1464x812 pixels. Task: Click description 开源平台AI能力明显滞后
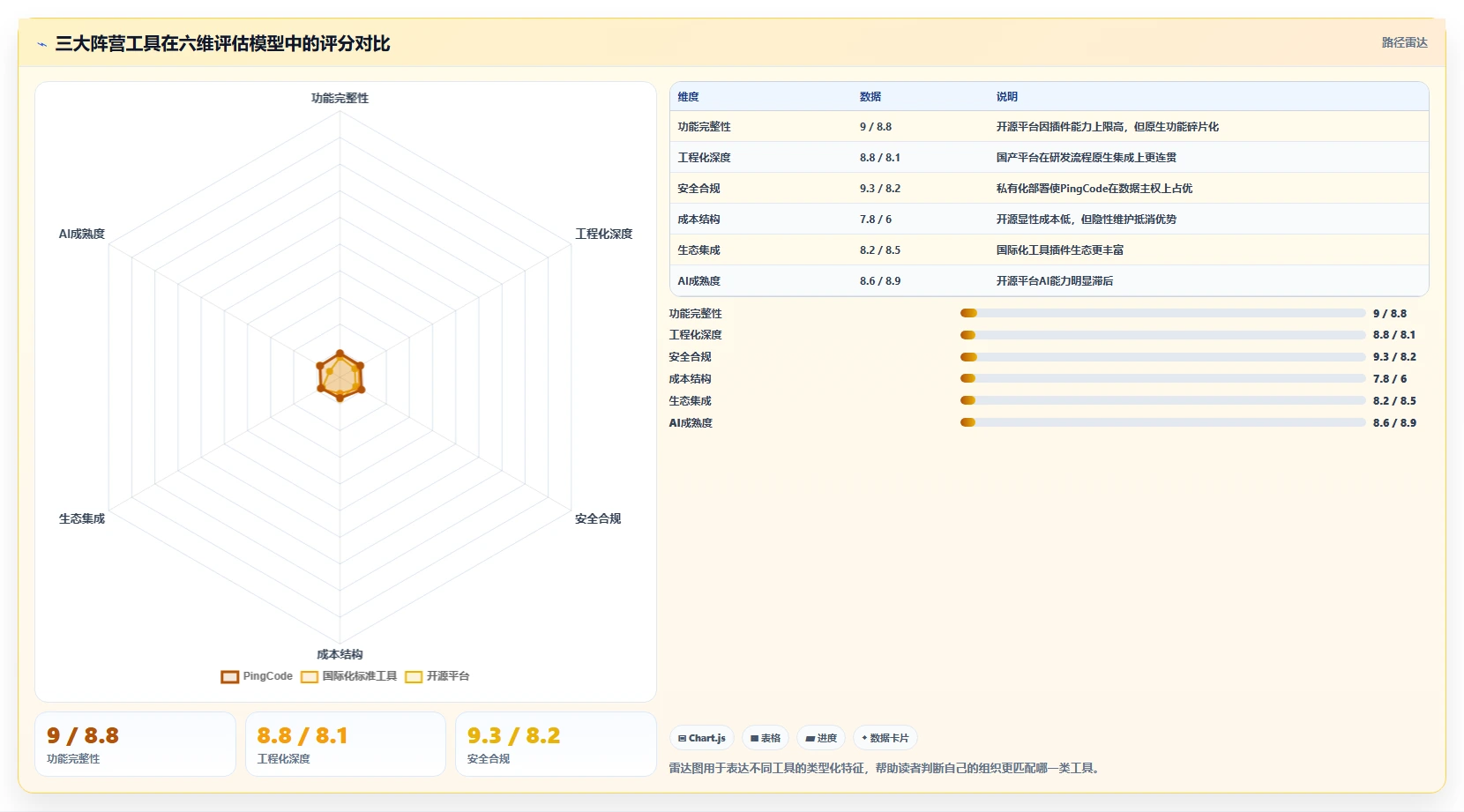coord(1055,281)
